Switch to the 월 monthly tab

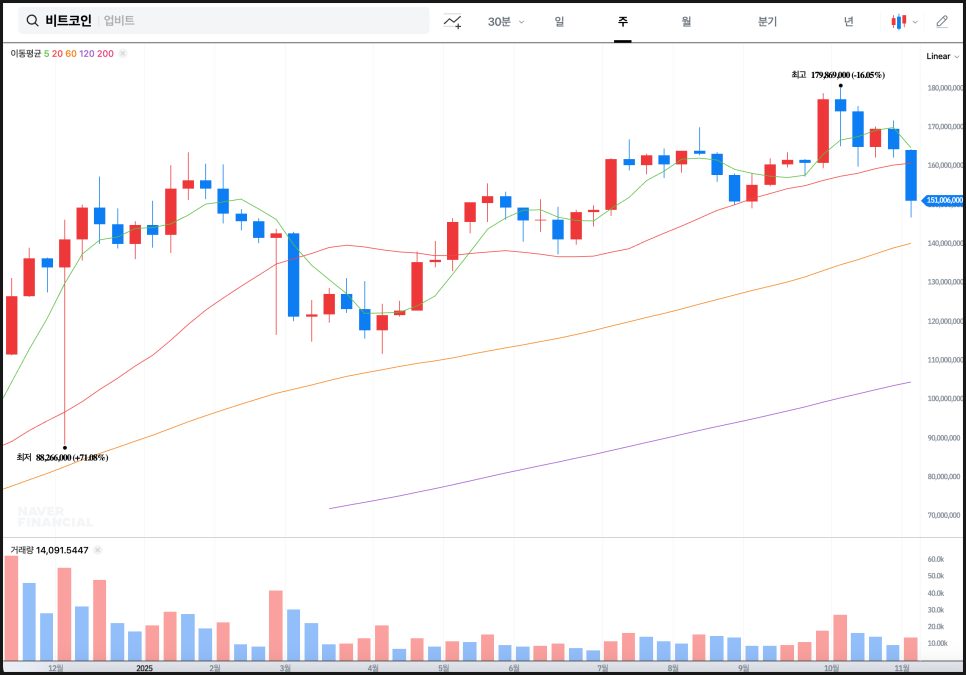point(686,21)
